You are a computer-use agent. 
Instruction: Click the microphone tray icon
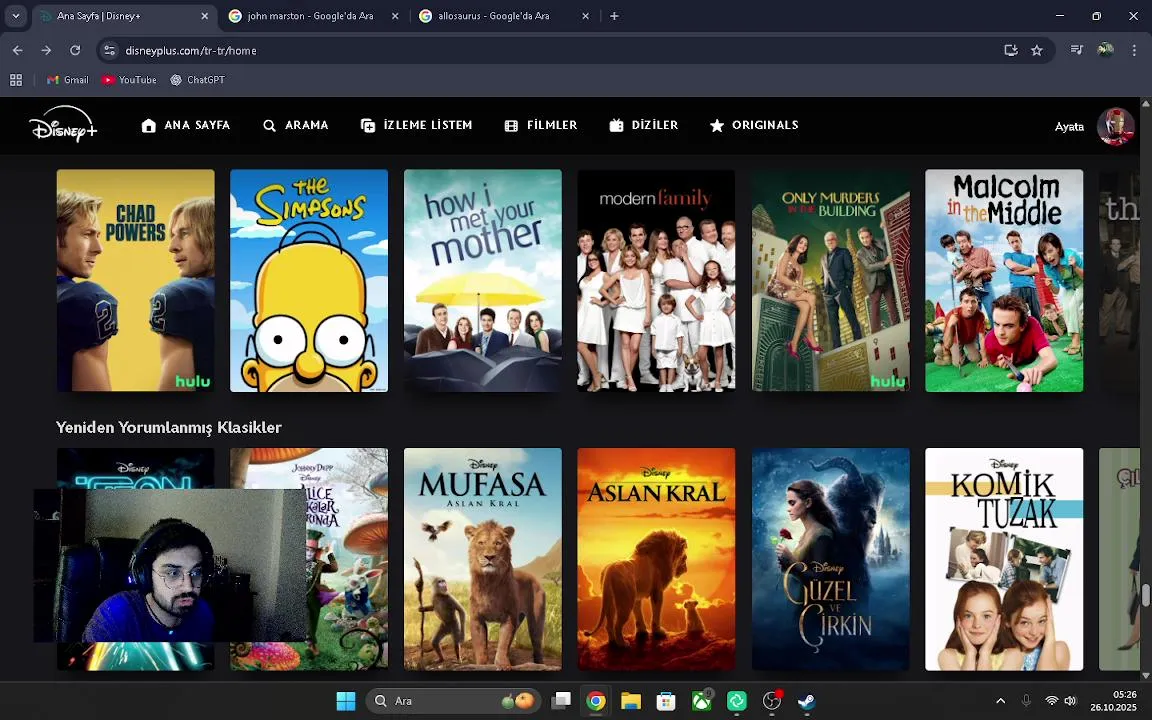[x=1026, y=701]
